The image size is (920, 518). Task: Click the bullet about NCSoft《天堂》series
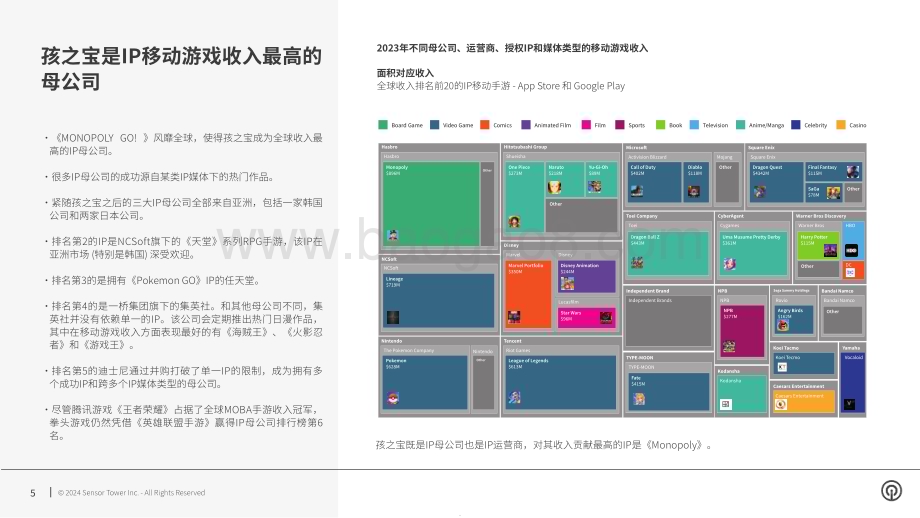coord(184,248)
